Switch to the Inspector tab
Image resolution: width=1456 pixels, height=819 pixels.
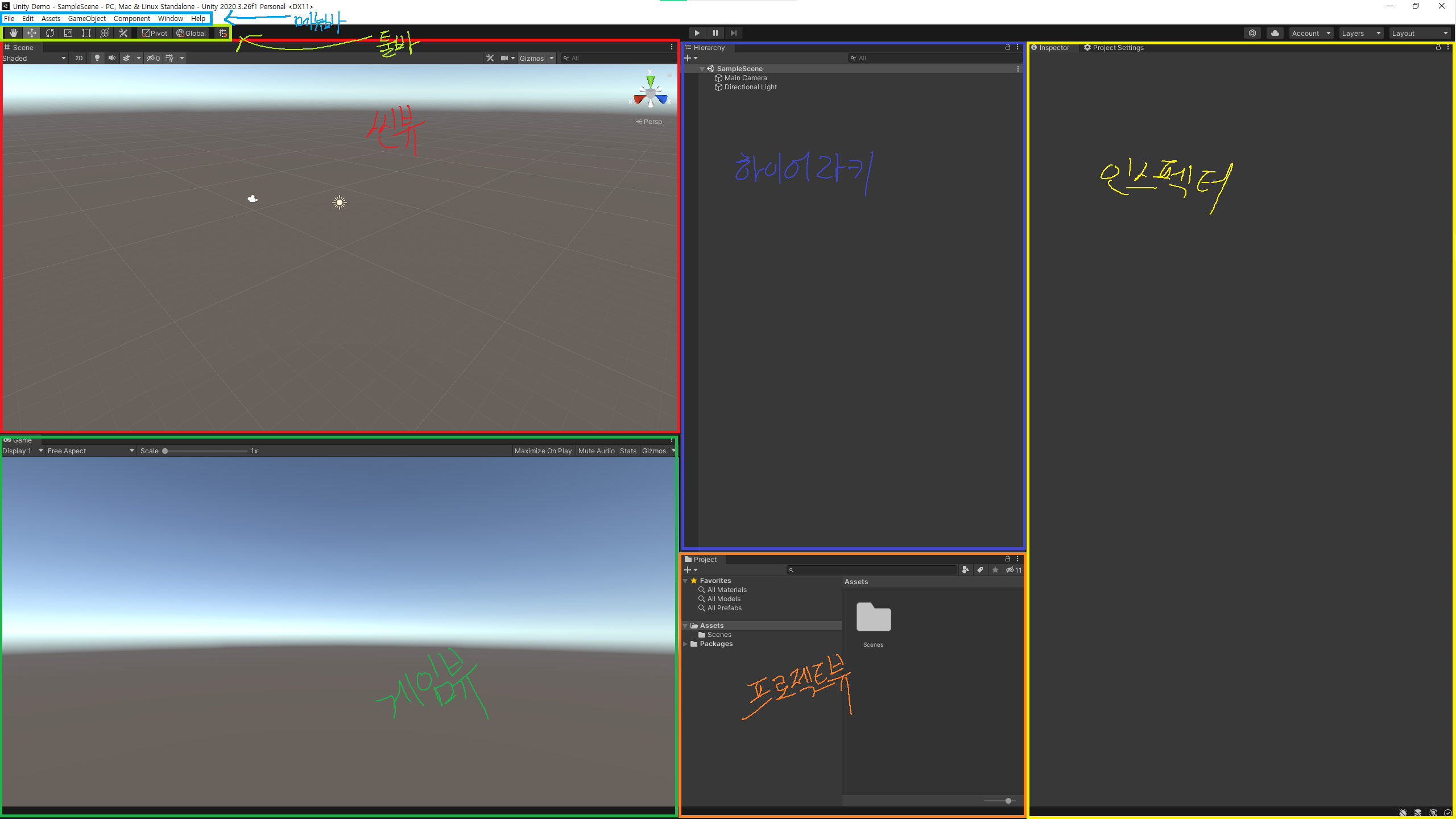(x=1050, y=48)
